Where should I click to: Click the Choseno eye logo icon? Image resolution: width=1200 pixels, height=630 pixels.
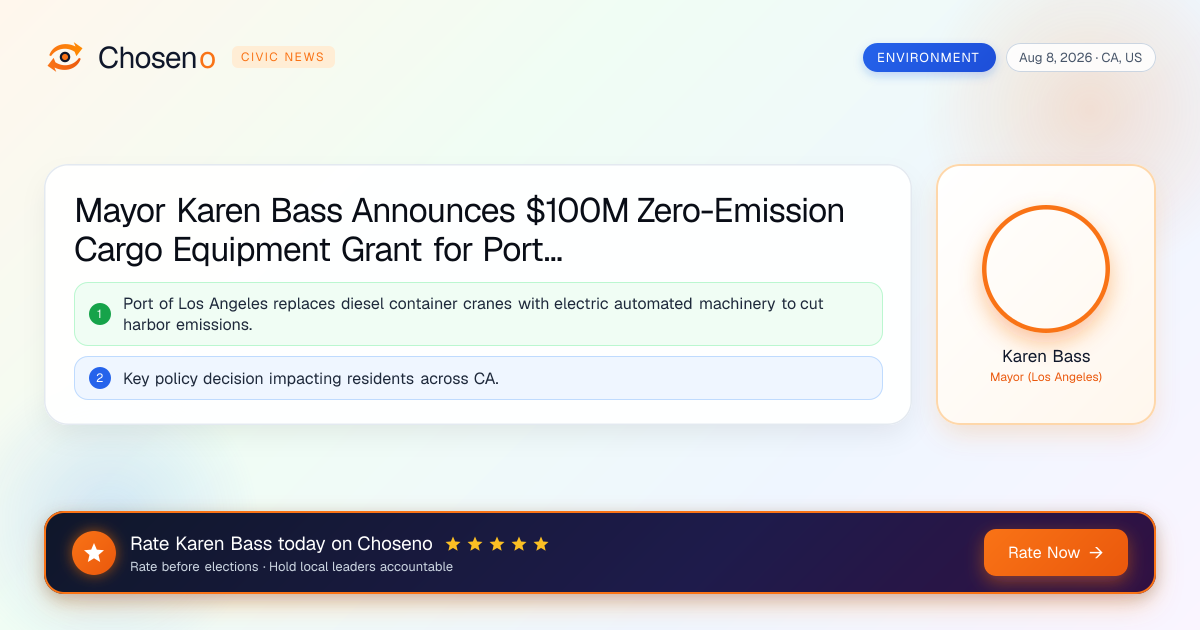pyautogui.click(x=65, y=57)
